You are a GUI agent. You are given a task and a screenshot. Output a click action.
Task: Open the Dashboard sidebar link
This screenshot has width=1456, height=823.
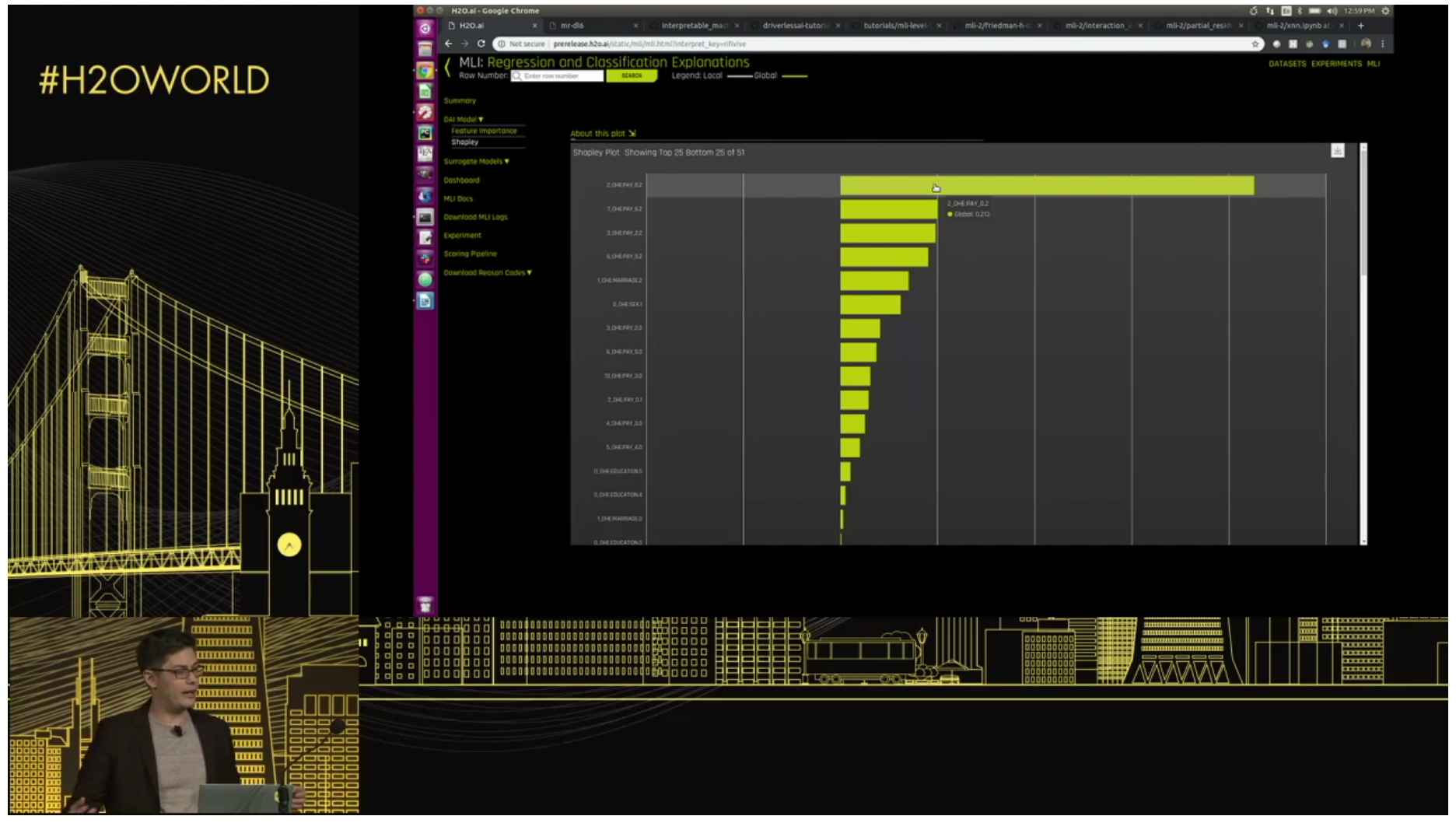461,180
